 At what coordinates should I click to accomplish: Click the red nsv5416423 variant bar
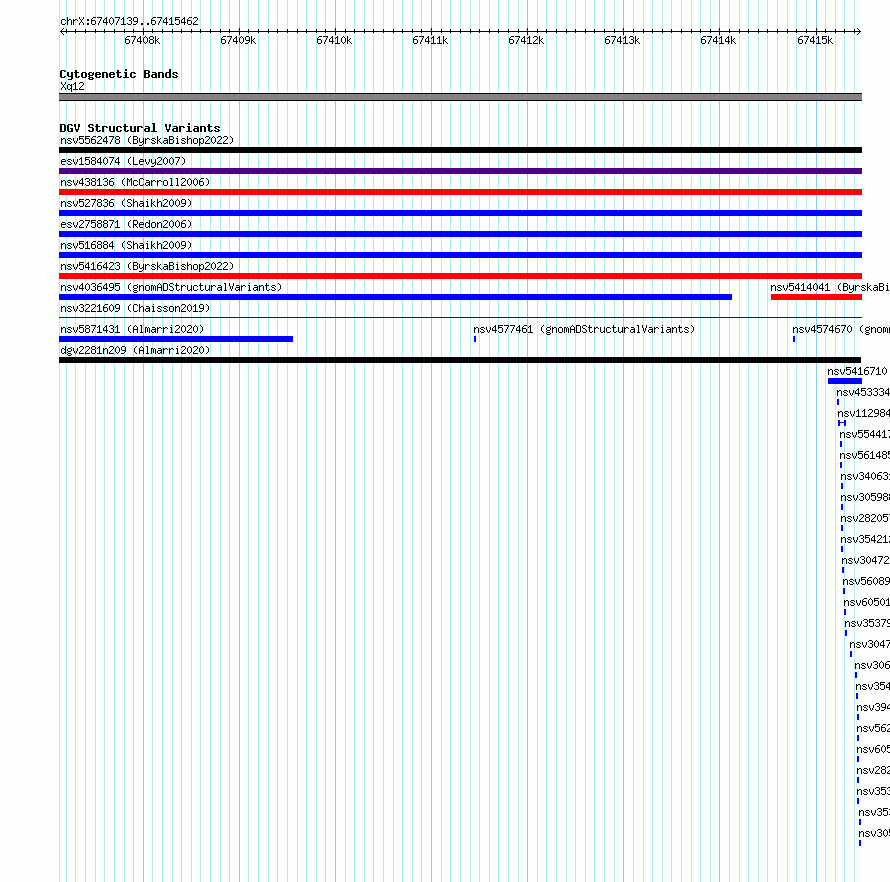[460, 276]
